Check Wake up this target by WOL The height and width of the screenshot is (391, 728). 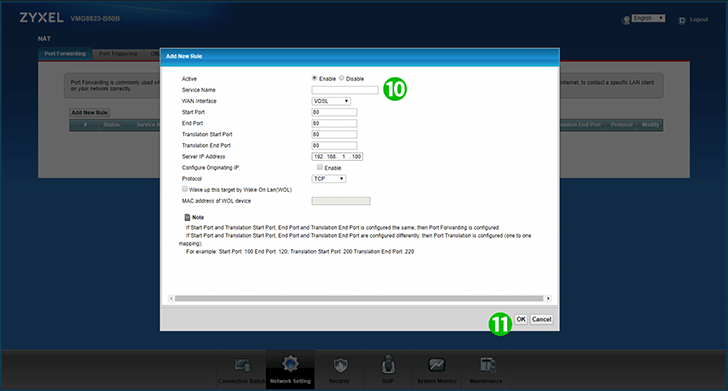[185, 189]
